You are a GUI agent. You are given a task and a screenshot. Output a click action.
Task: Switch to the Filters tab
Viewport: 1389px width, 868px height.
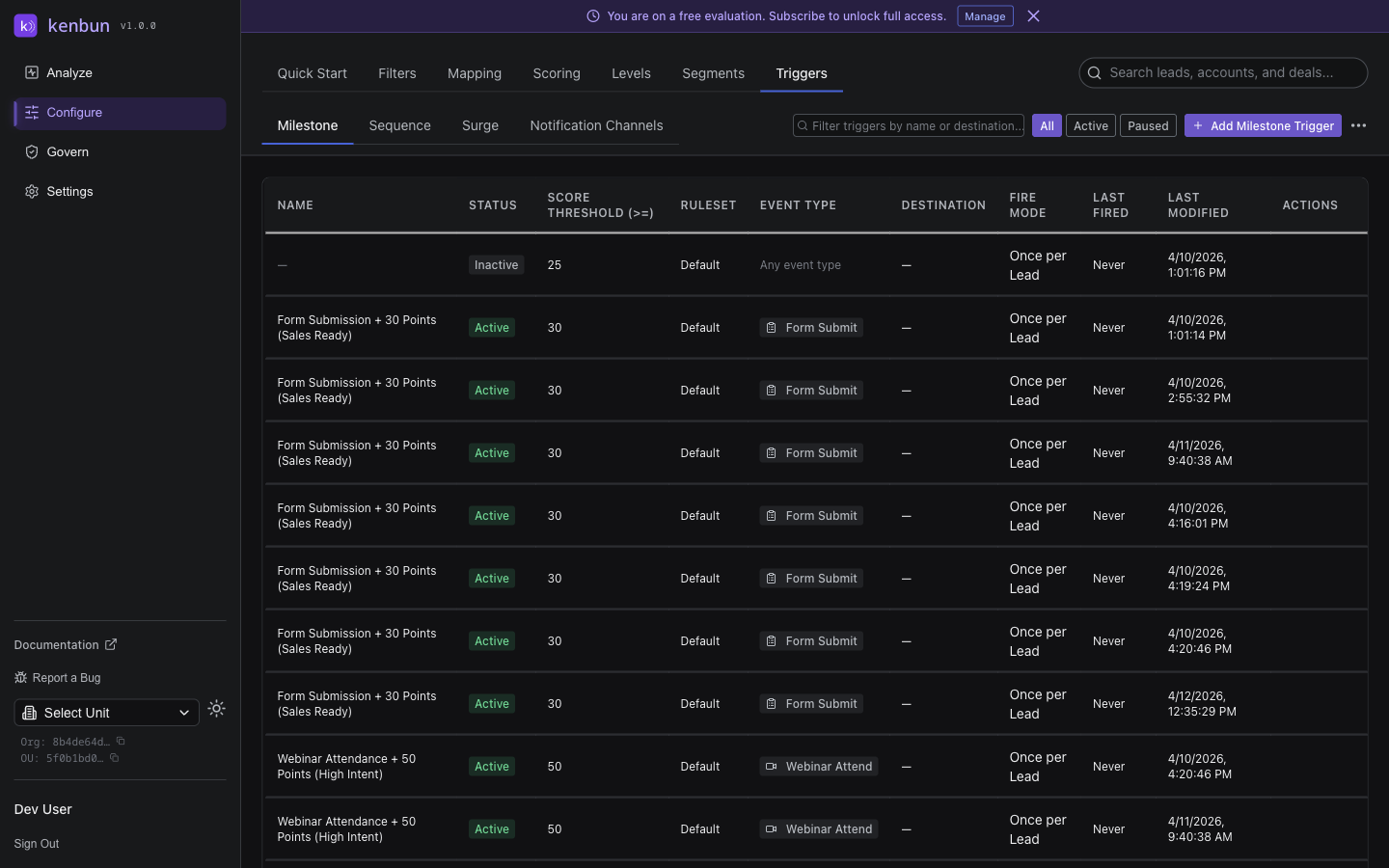[x=397, y=73]
